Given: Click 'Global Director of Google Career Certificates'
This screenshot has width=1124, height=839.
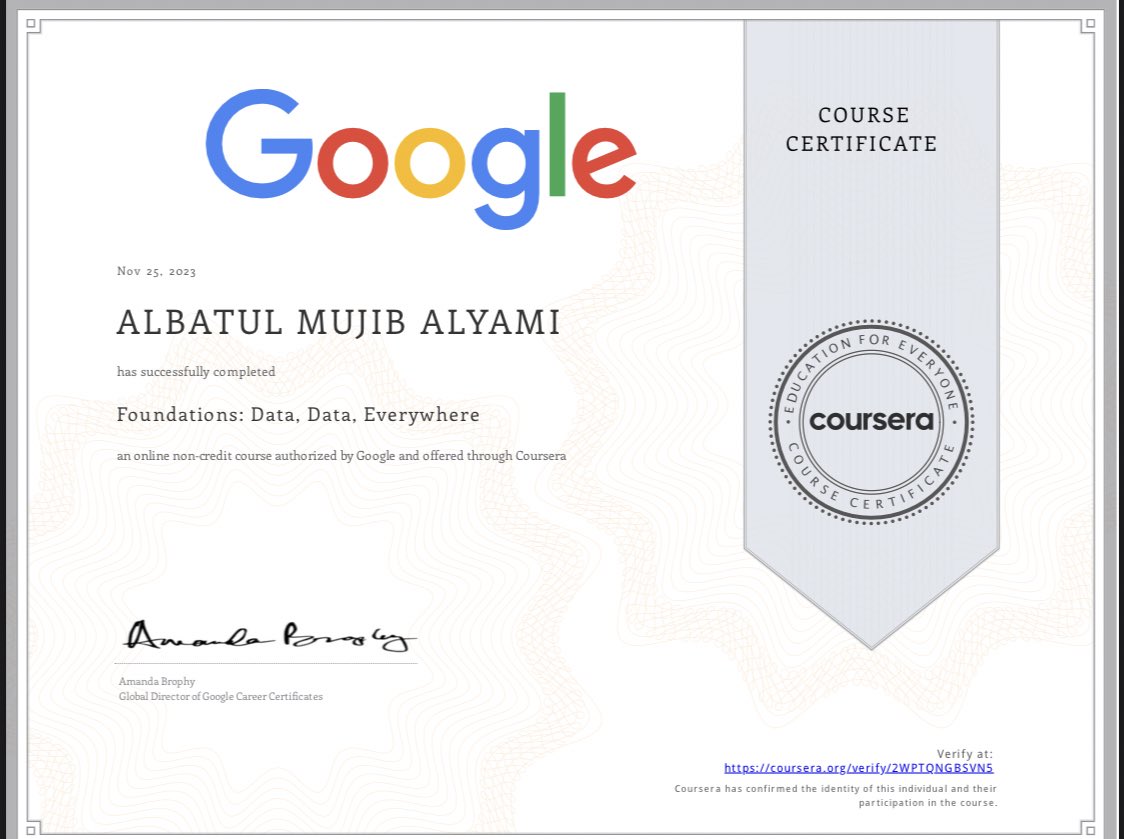Looking at the screenshot, I should coord(221,696).
